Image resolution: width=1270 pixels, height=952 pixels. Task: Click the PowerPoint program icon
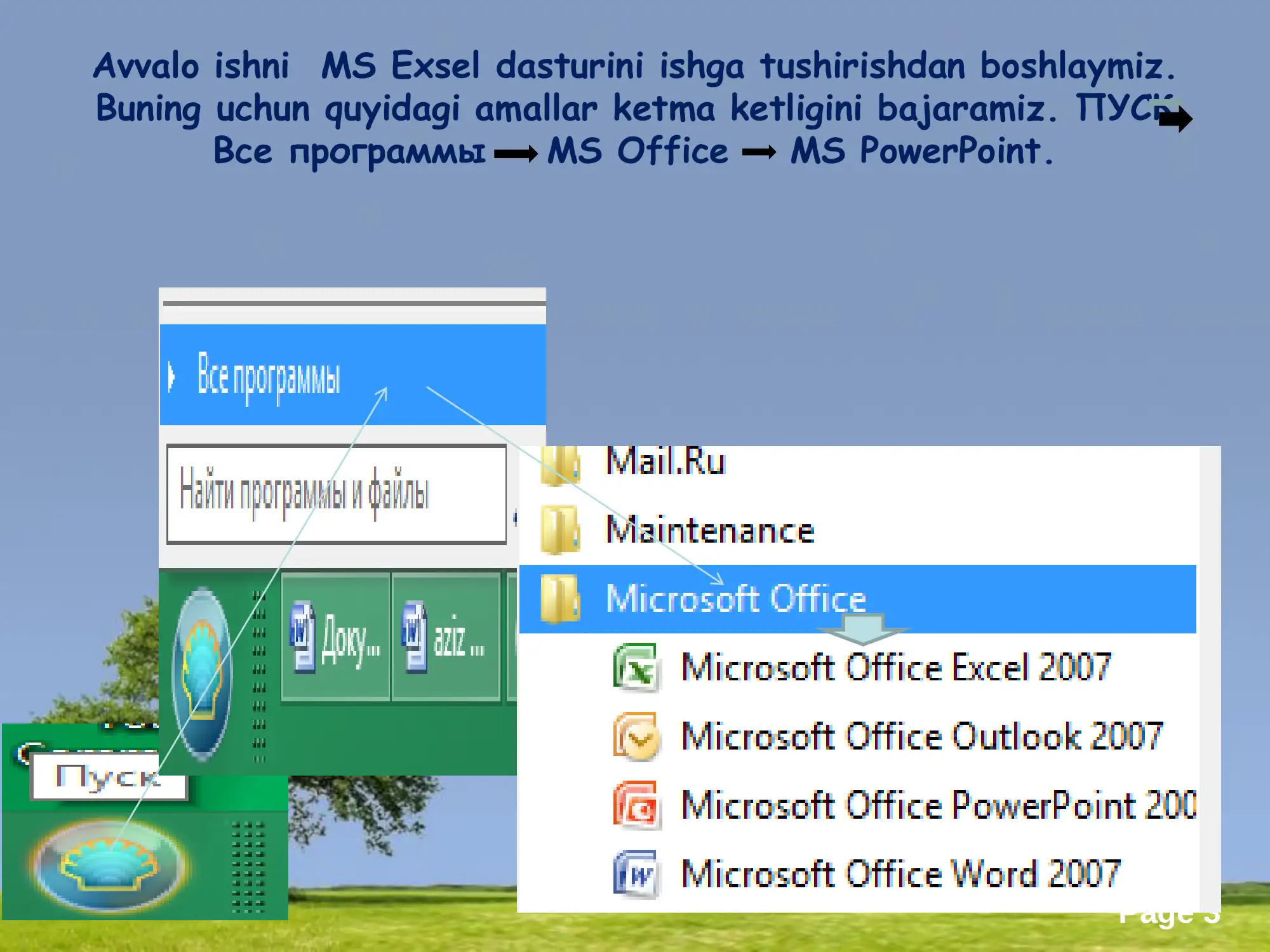click(637, 805)
